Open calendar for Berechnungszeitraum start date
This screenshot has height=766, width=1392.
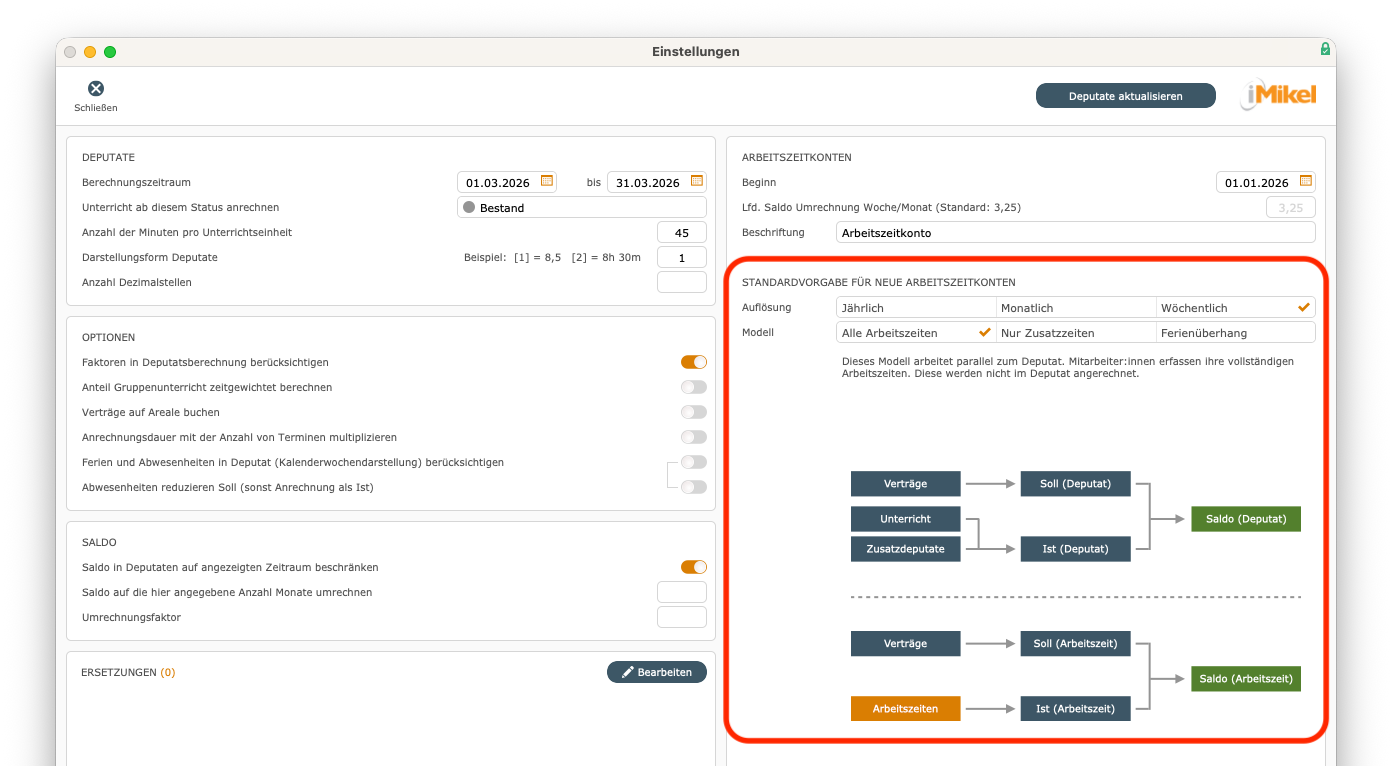547,181
